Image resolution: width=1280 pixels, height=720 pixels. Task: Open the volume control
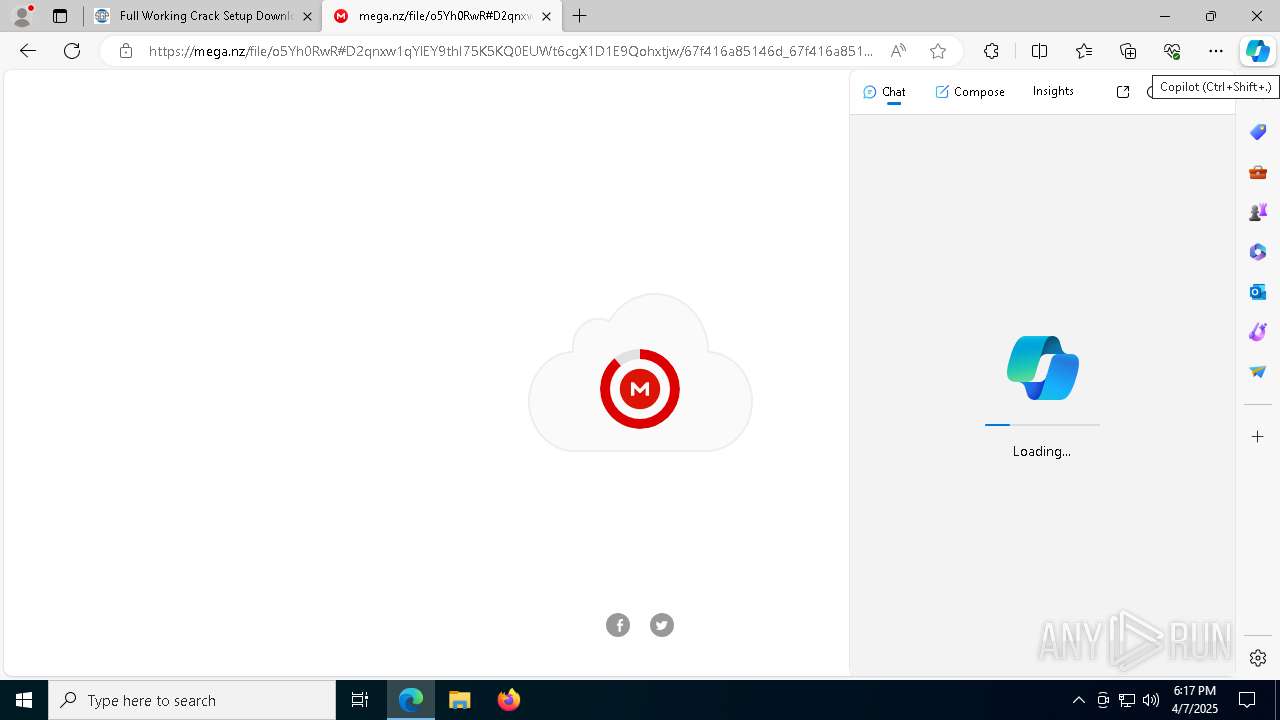(x=1151, y=700)
